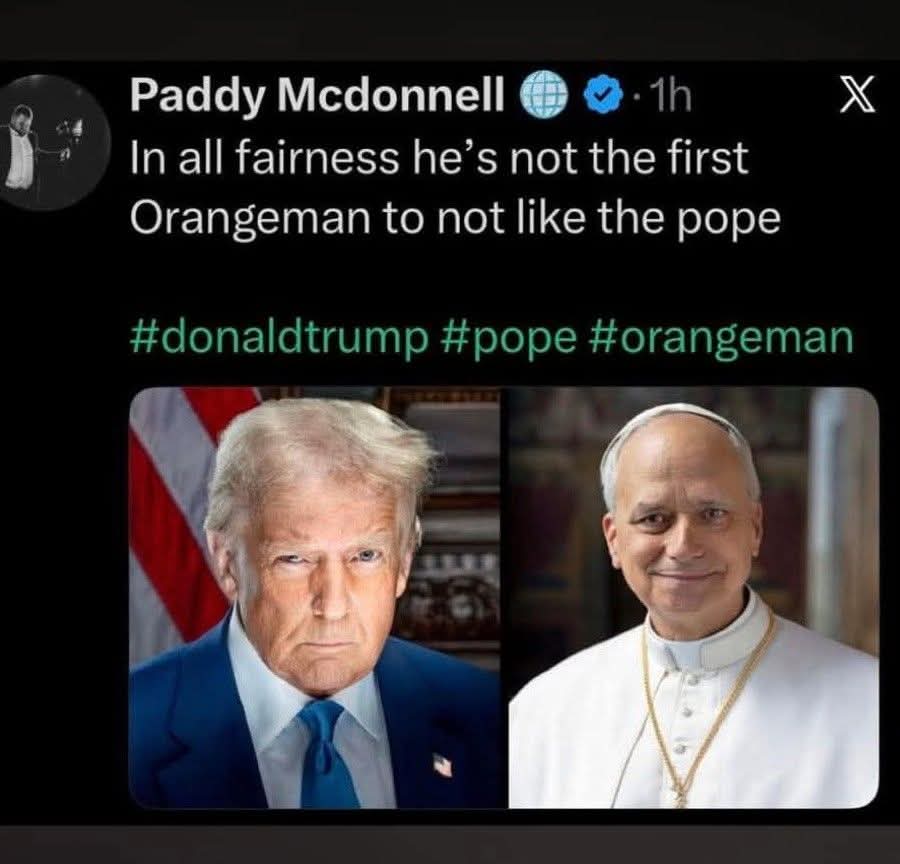Click the "In all fairness" tweet line

(x=440, y=159)
